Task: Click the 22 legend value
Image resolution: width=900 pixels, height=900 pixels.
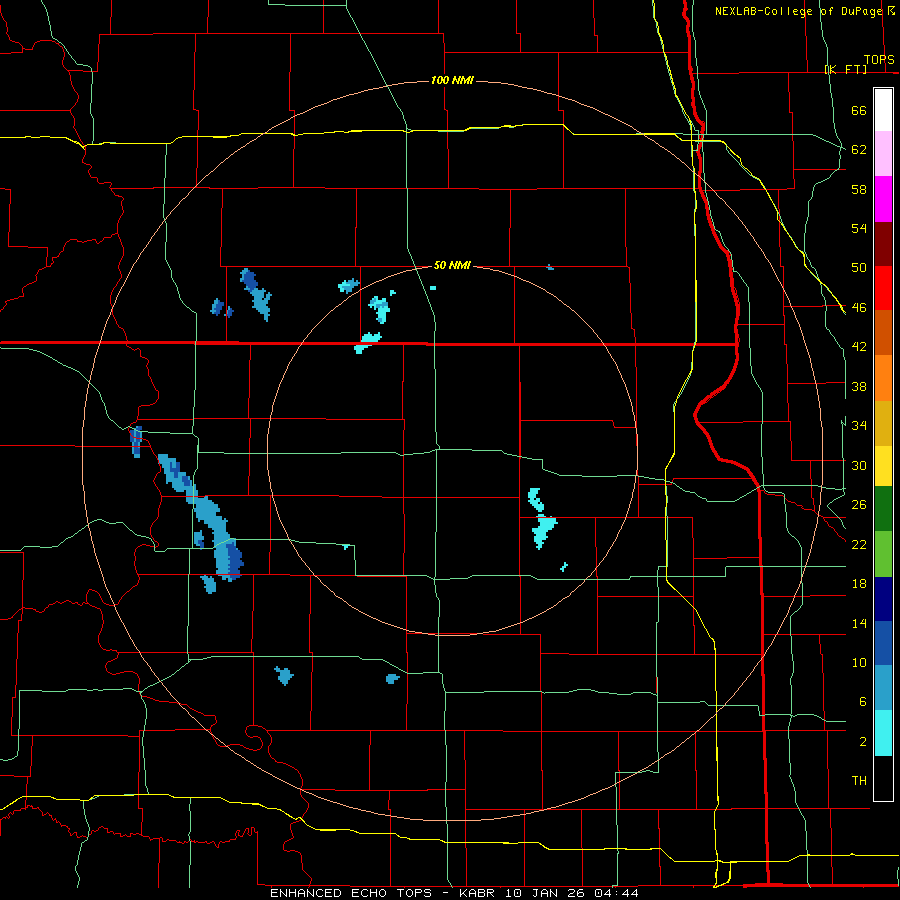Action: click(x=859, y=544)
